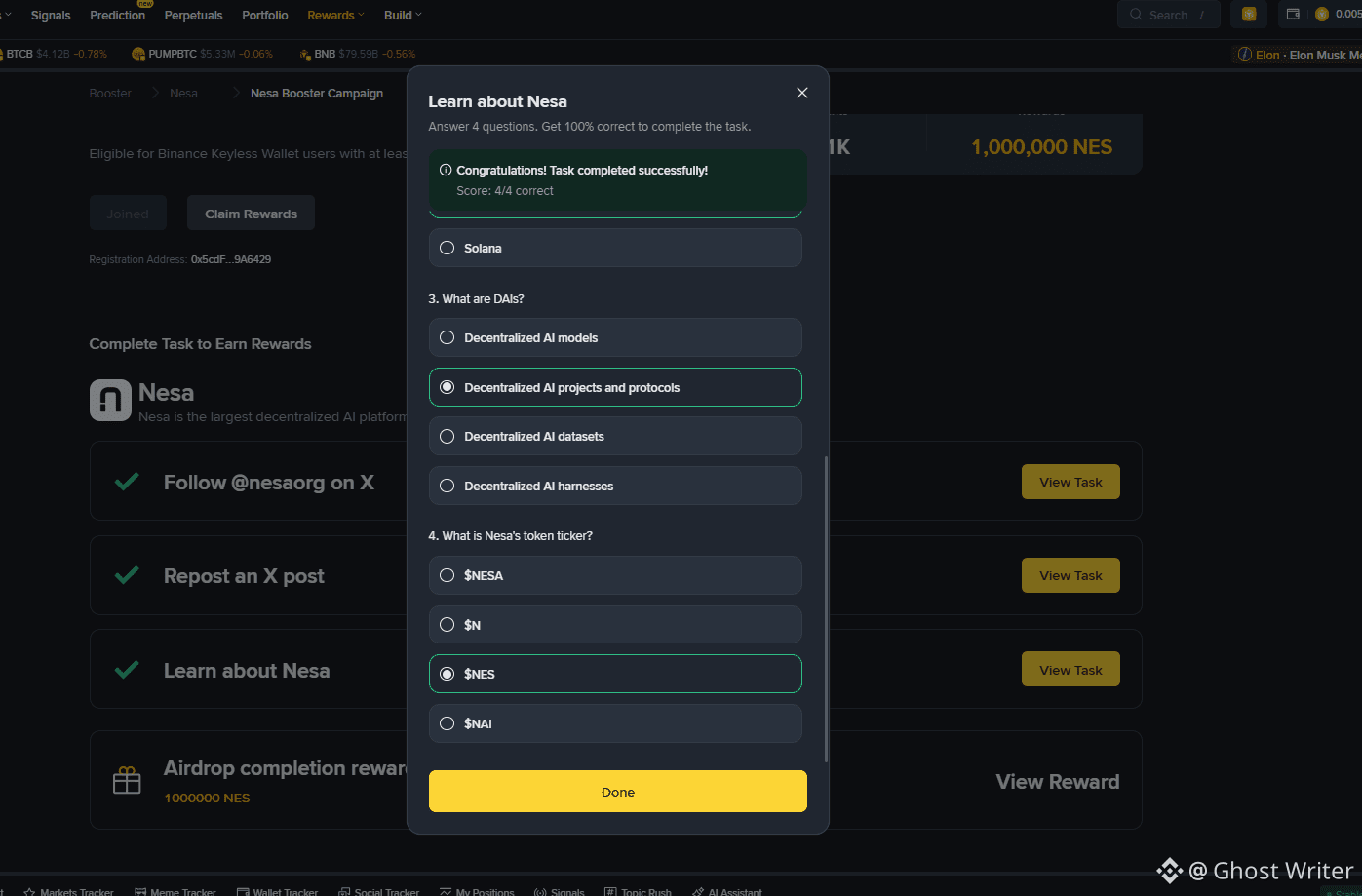Click the greyed-out Joined button
This screenshot has height=896, width=1362.
click(128, 214)
